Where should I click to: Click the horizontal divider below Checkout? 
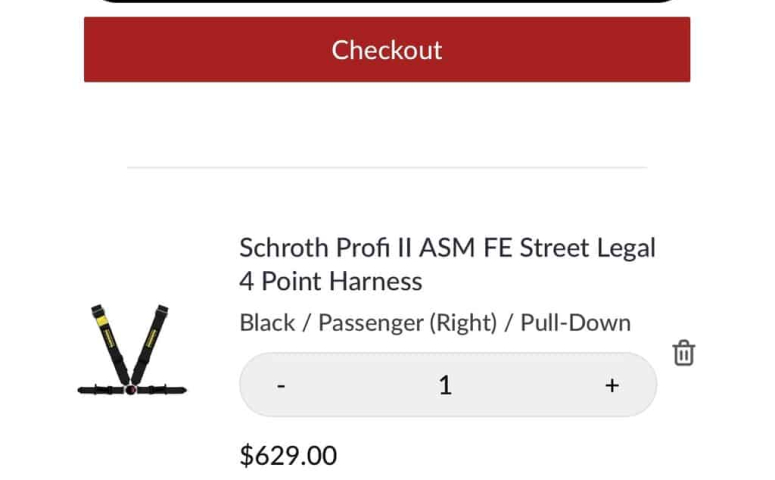coord(387,167)
